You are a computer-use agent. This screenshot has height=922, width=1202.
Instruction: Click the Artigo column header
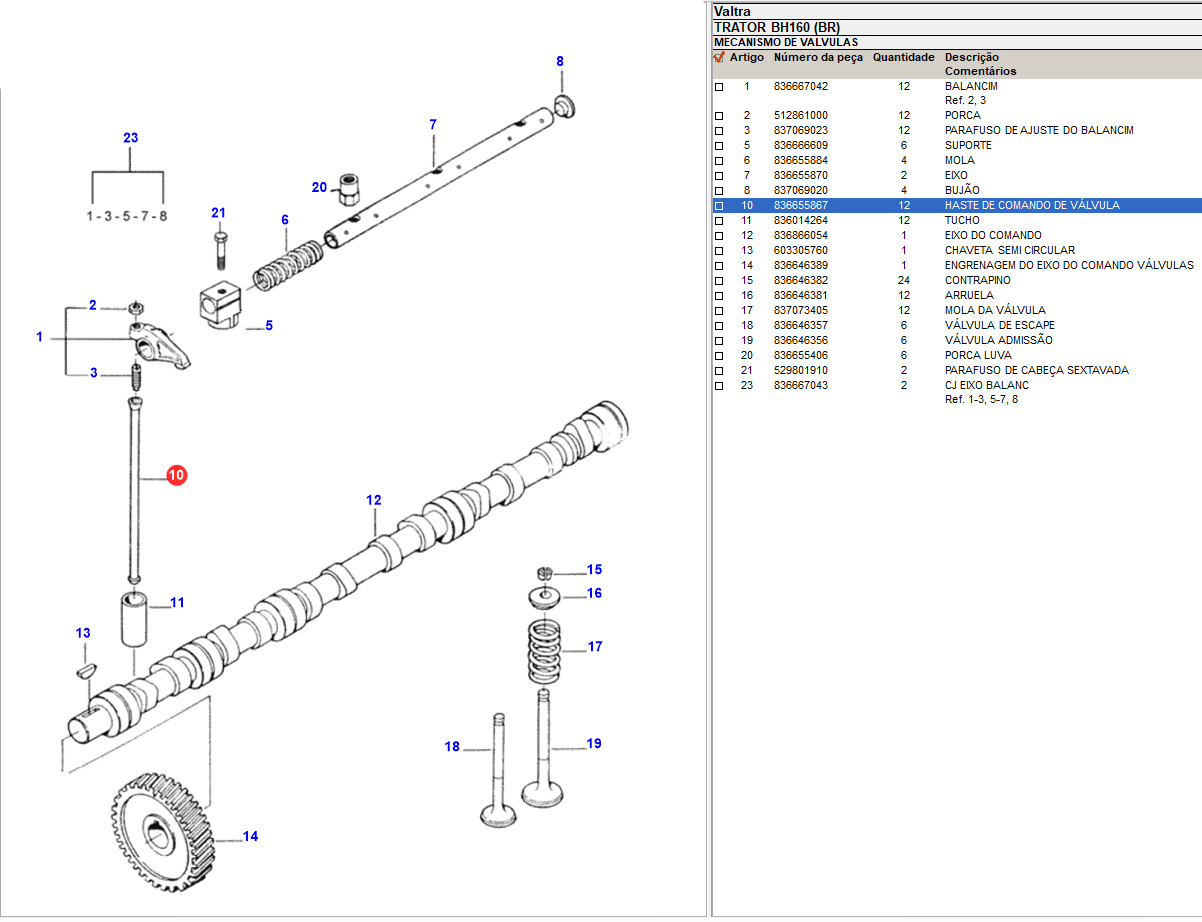coord(746,58)
